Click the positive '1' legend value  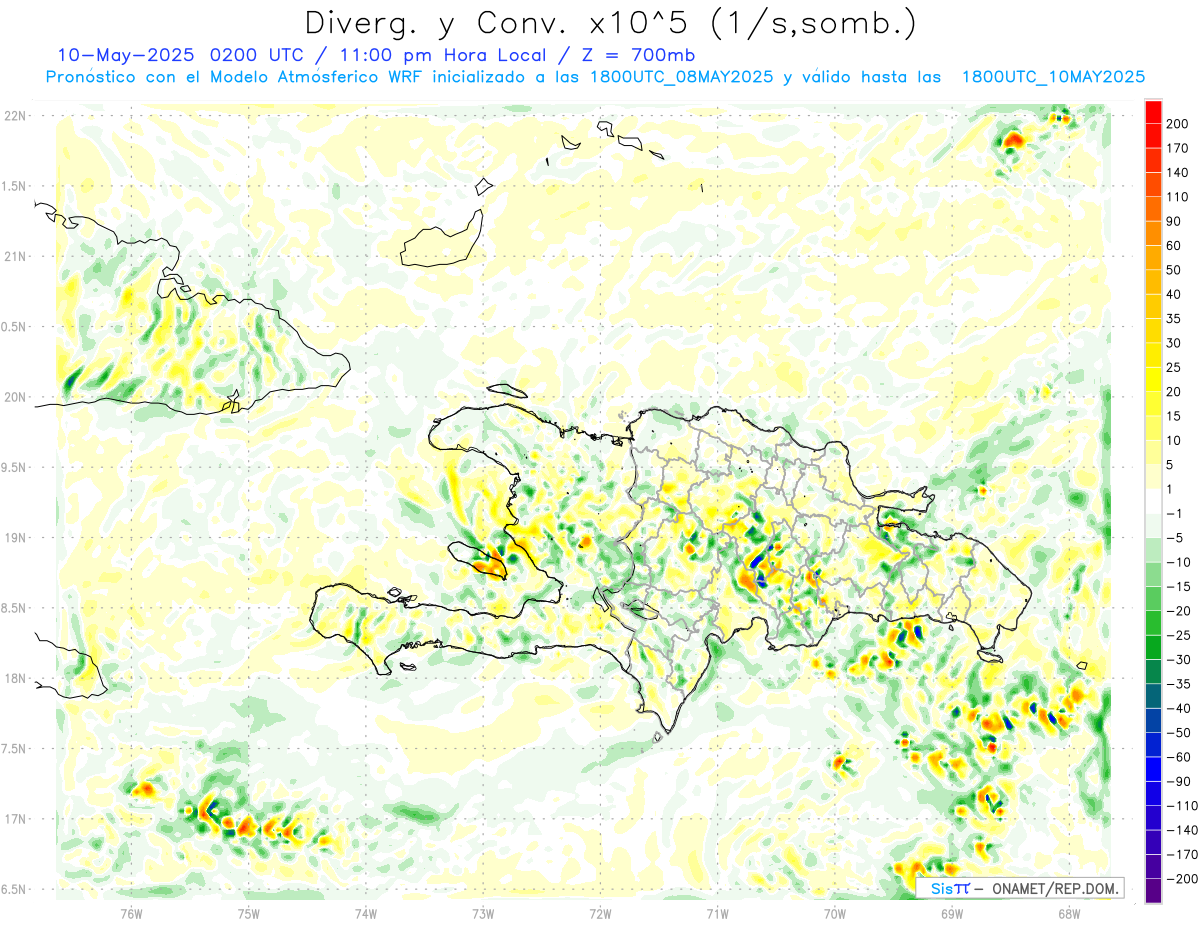coord(1170,489)
